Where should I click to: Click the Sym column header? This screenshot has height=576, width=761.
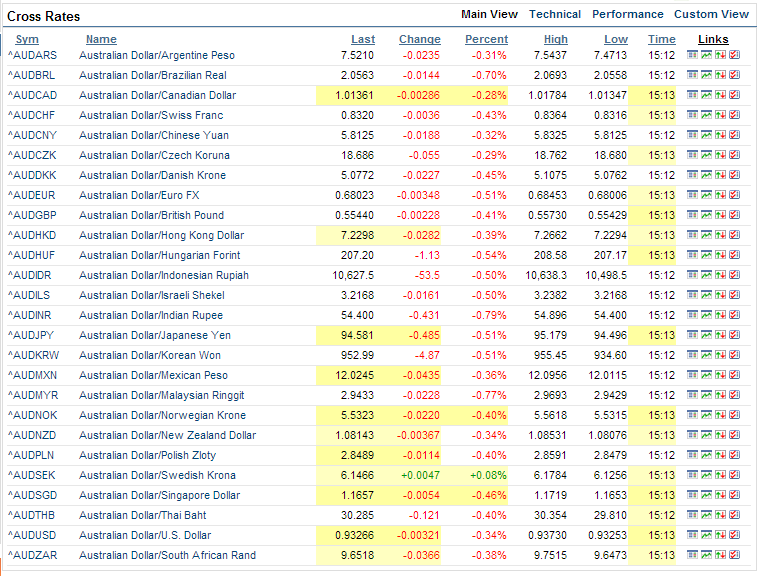click(27, 39)
